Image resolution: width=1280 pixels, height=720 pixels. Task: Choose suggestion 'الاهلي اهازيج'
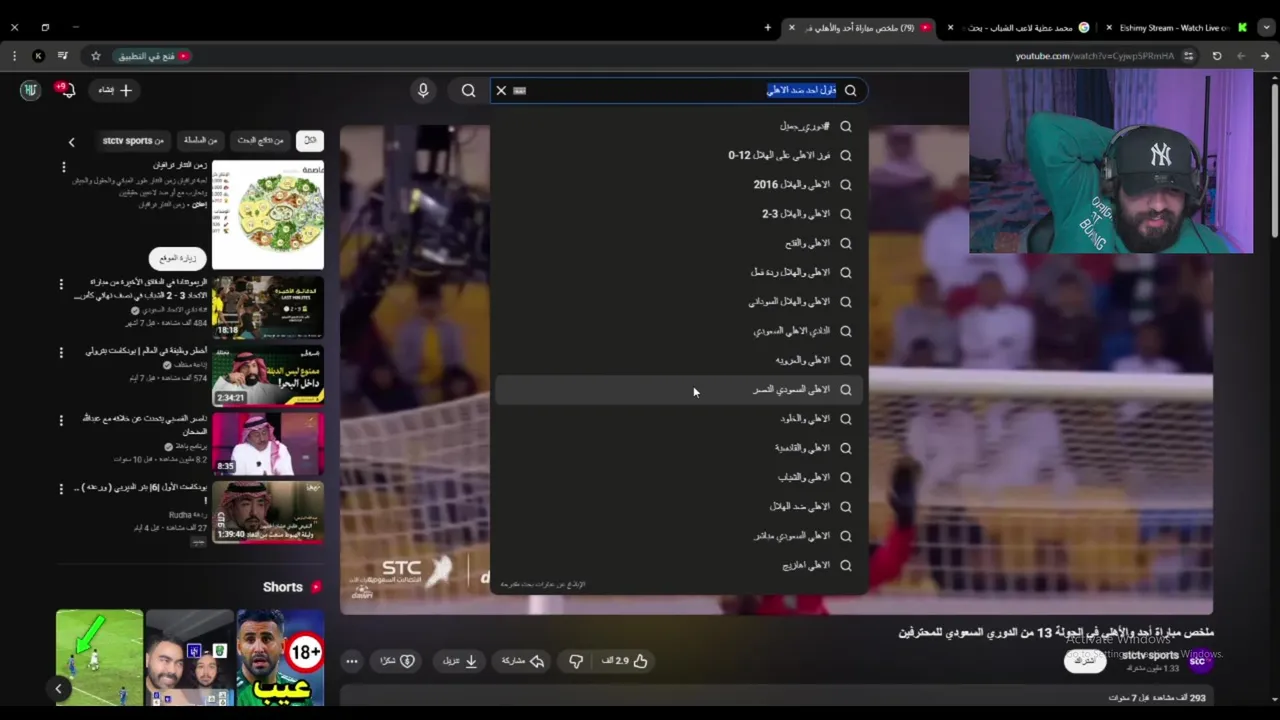(680, 565)
